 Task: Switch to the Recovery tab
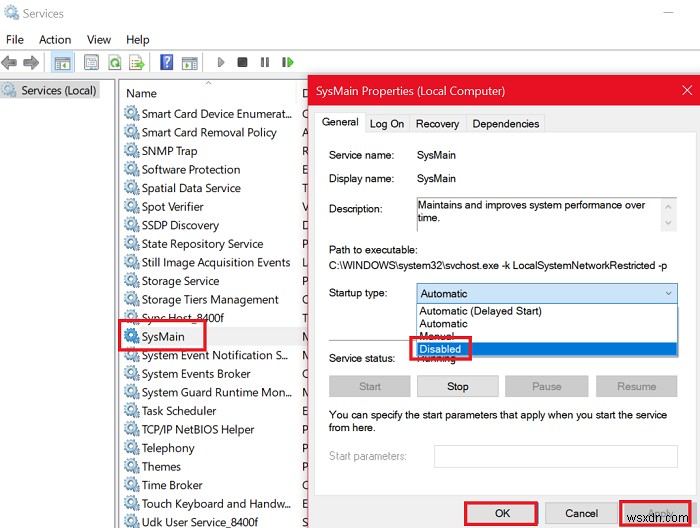click(438, 124)
